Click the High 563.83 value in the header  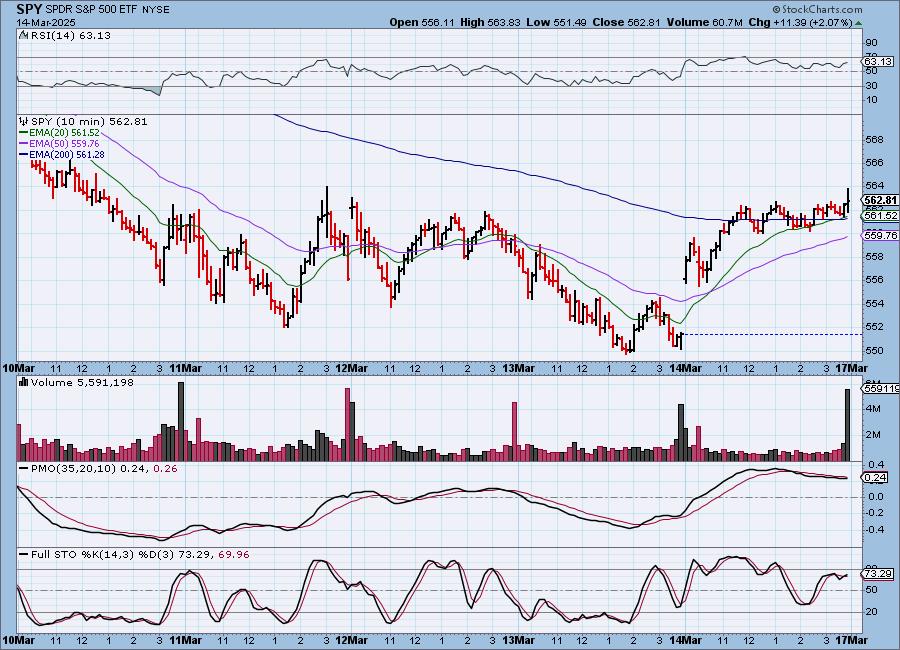pyautogui.click(x=490, y=22)
